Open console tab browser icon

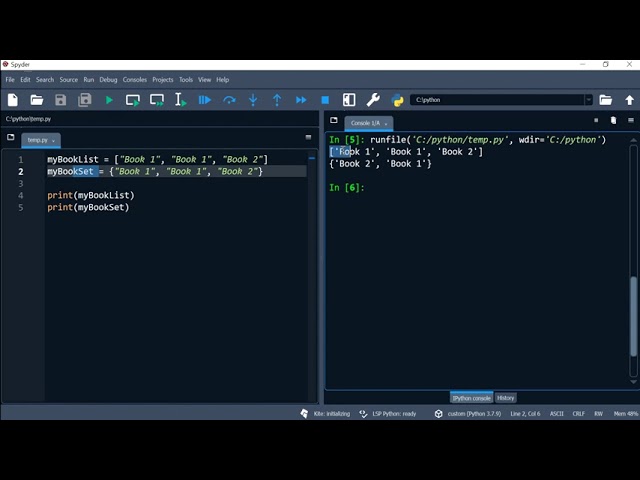point(334,120)
